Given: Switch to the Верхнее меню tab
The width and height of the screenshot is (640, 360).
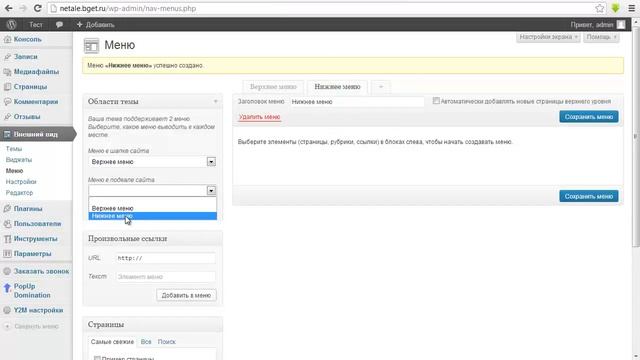Looking at the screenshot, I should [x=273, y=87].
